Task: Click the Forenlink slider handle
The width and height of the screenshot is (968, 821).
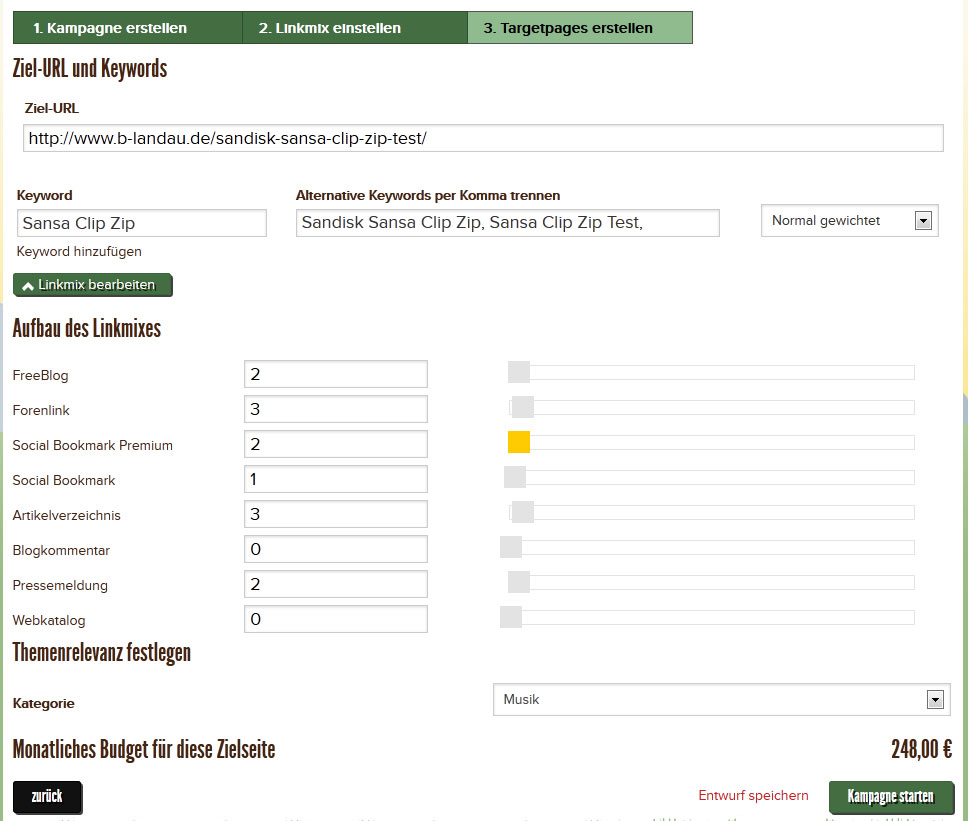Action: [523, 407]
